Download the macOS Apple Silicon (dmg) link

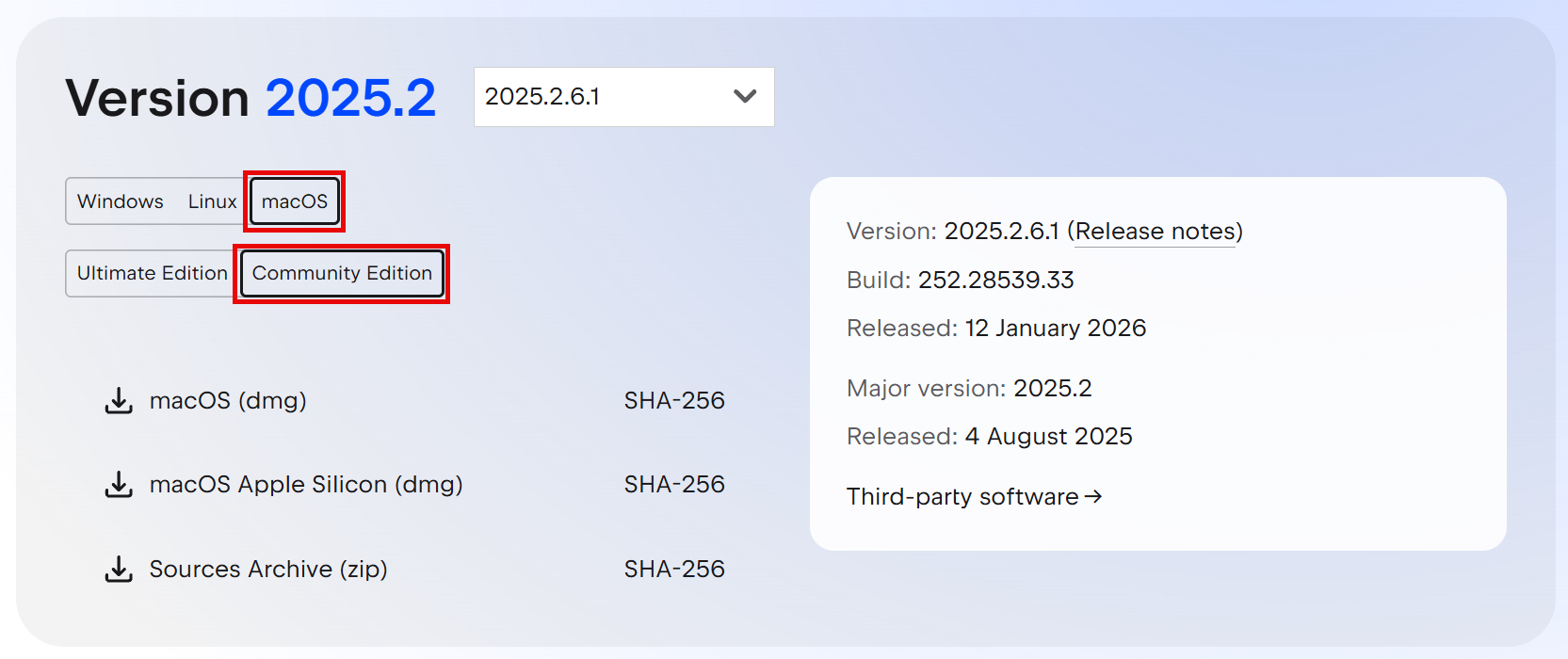tap(306, 485)
